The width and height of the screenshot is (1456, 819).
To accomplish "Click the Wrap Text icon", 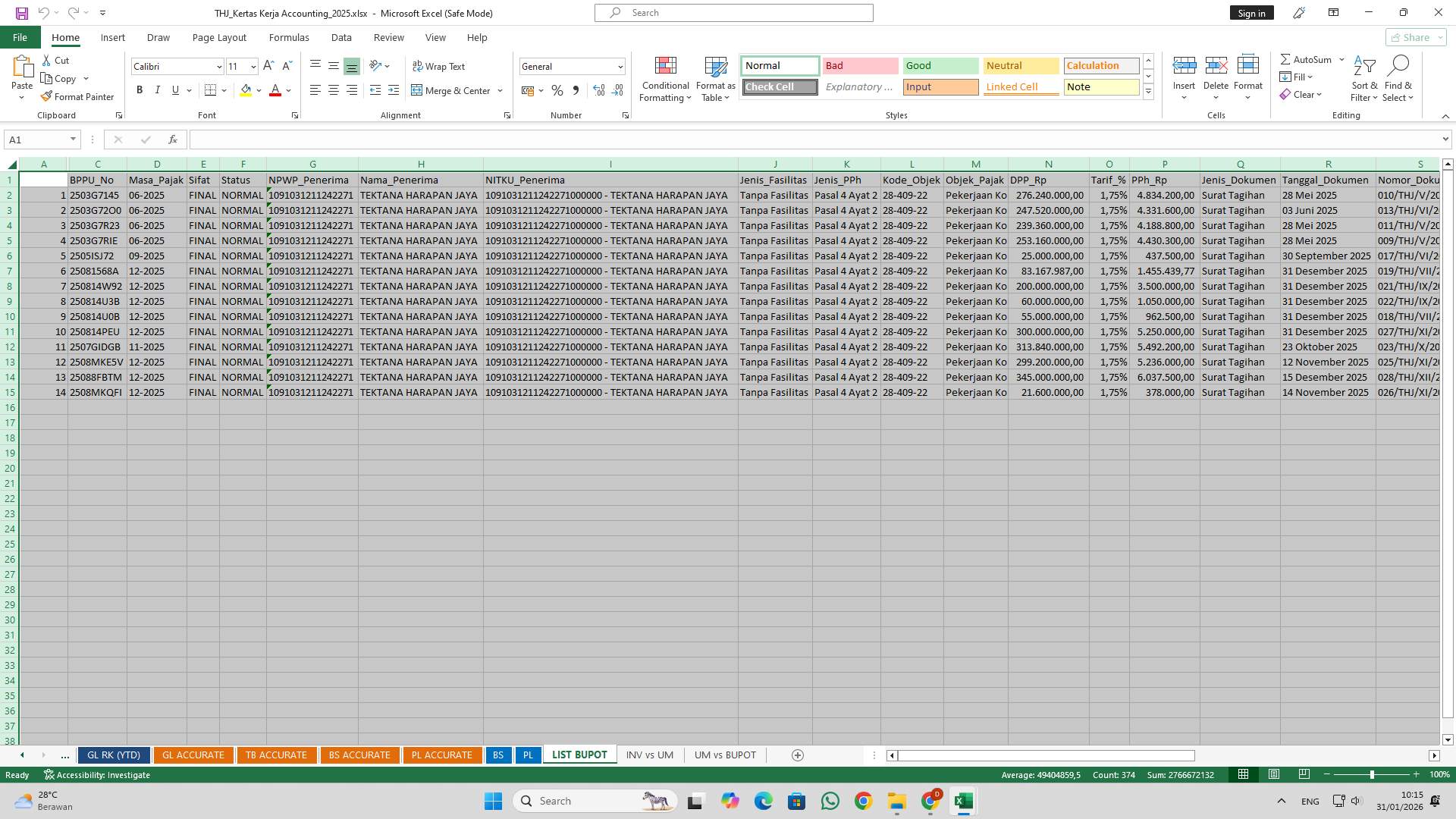I will [x=439, y=67].
